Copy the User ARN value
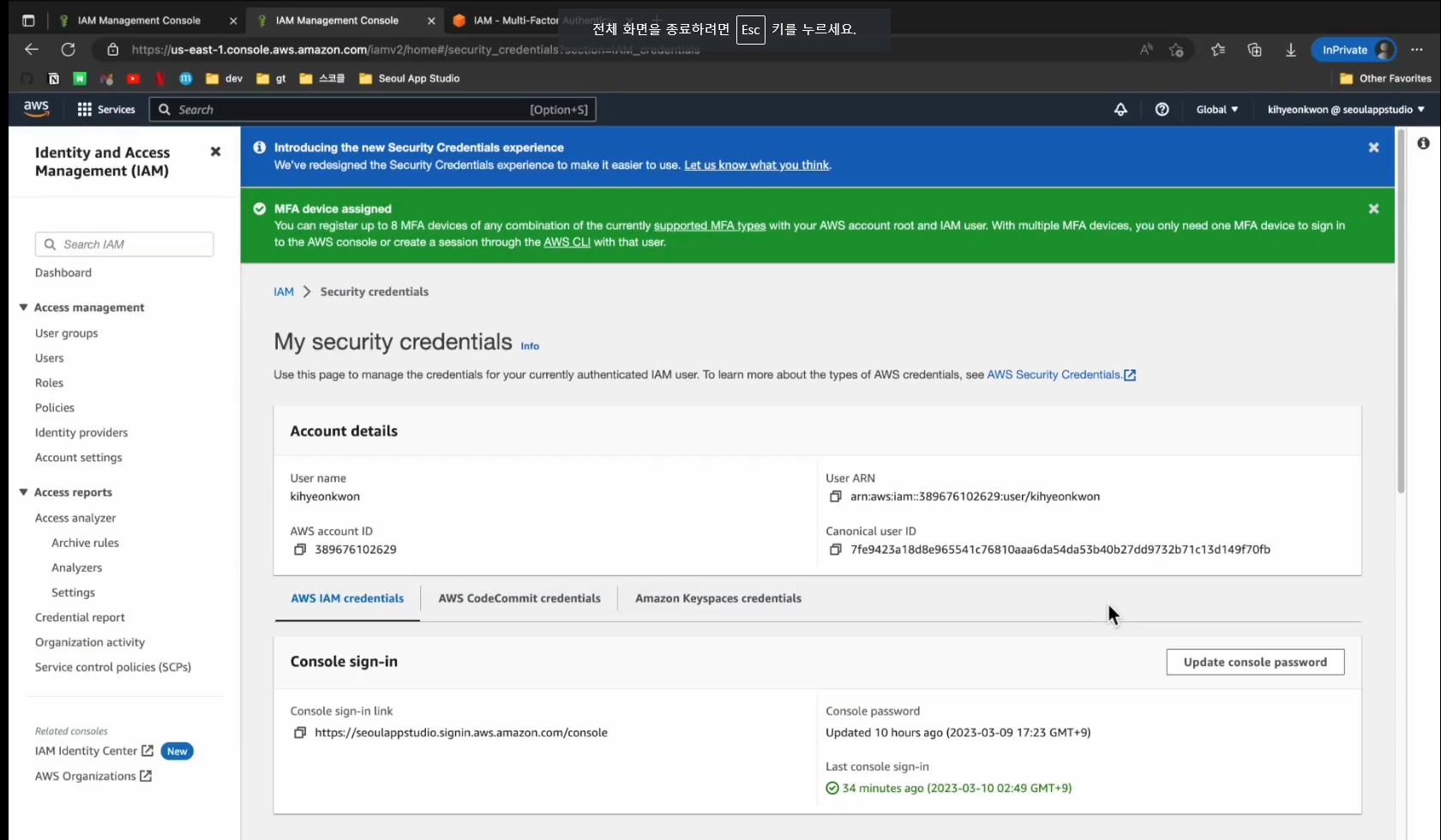 click(x=836, y=496)
